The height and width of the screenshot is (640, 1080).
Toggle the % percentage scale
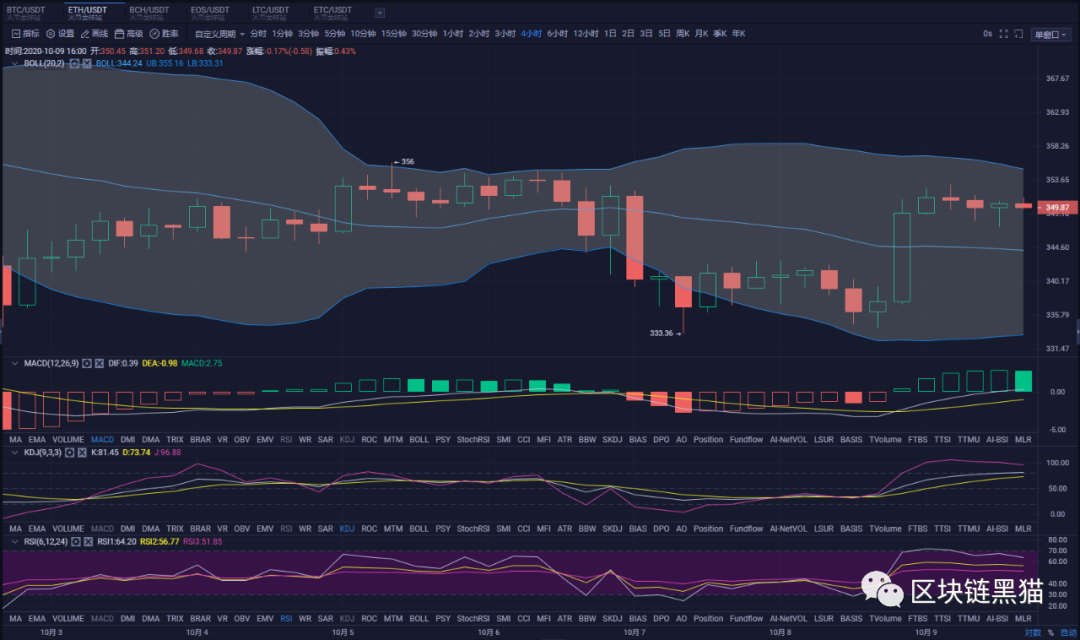1050,632
